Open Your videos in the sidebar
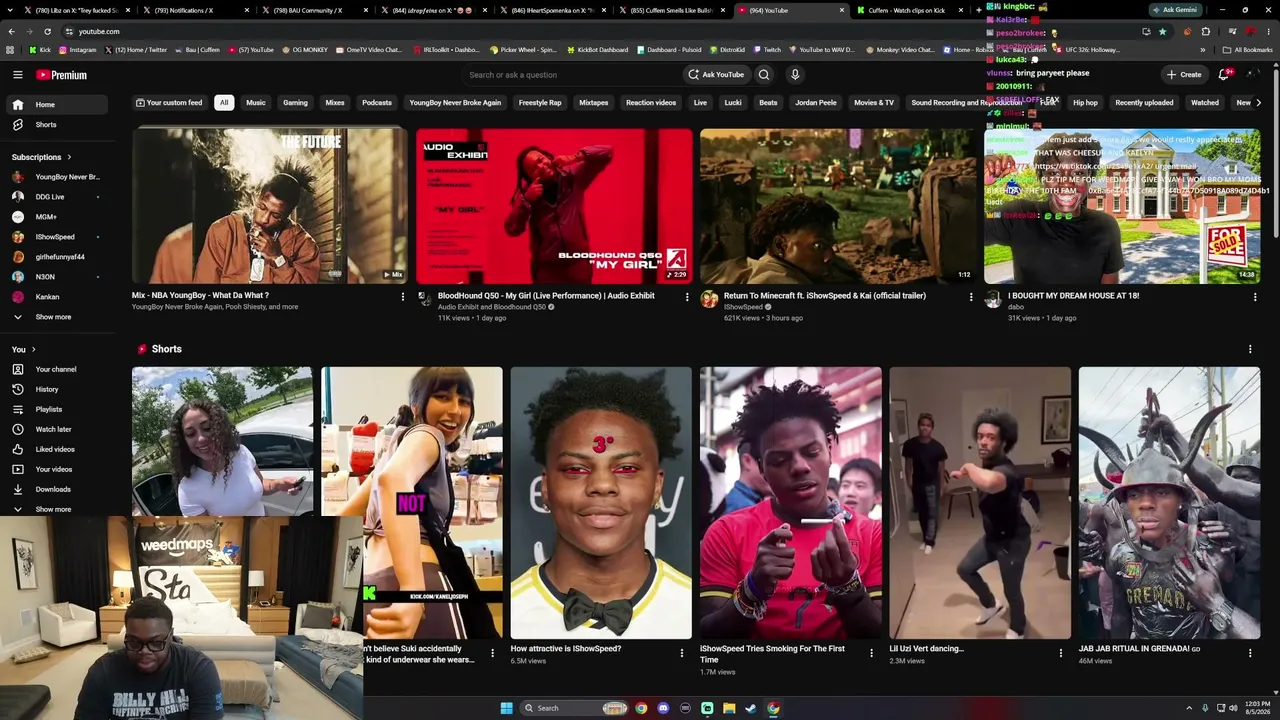This screenshot has width=1280, height=720. [56, 469]
